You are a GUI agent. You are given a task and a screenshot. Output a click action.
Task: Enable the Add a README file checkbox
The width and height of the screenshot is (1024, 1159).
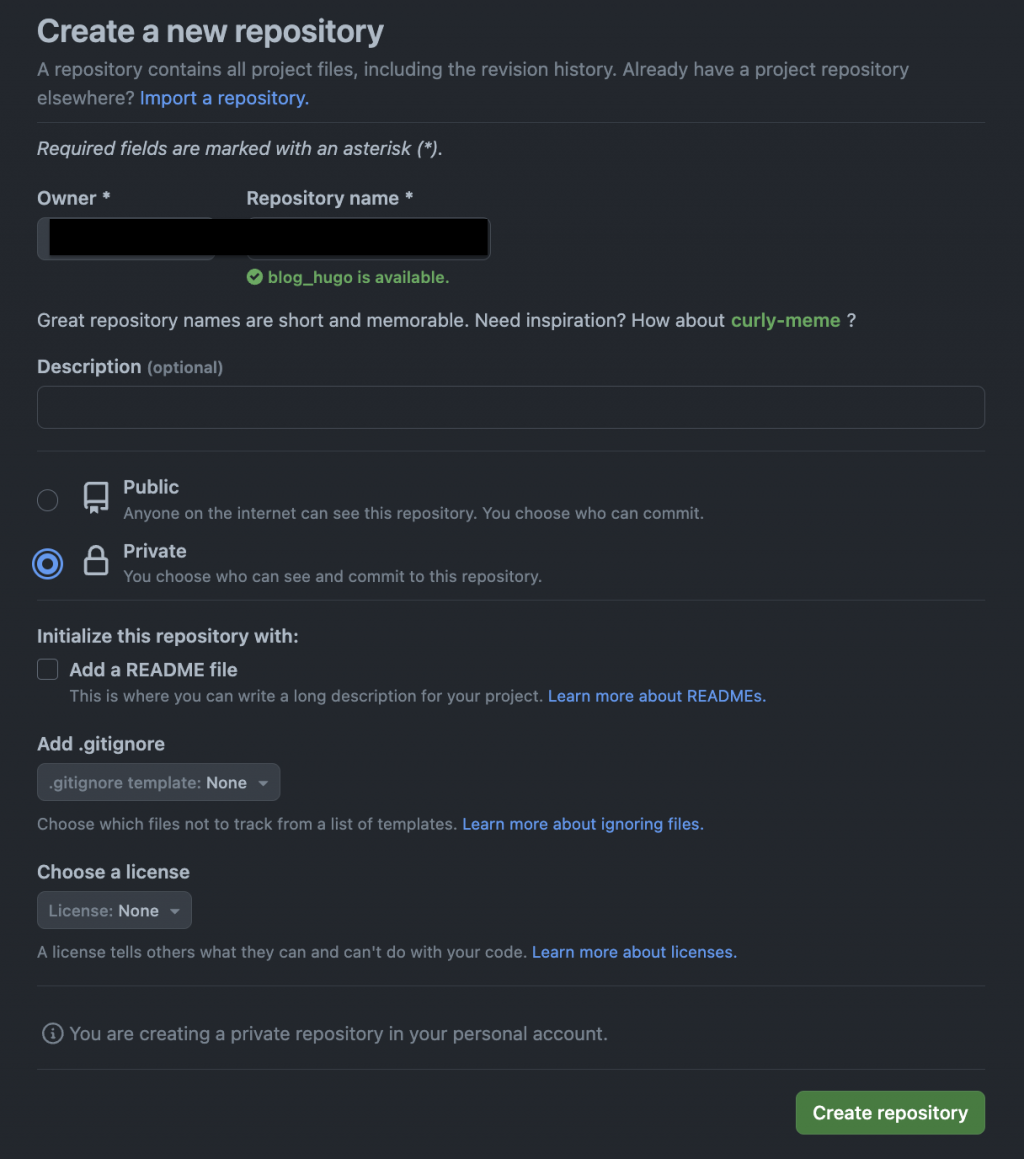[x=48, y=669]
